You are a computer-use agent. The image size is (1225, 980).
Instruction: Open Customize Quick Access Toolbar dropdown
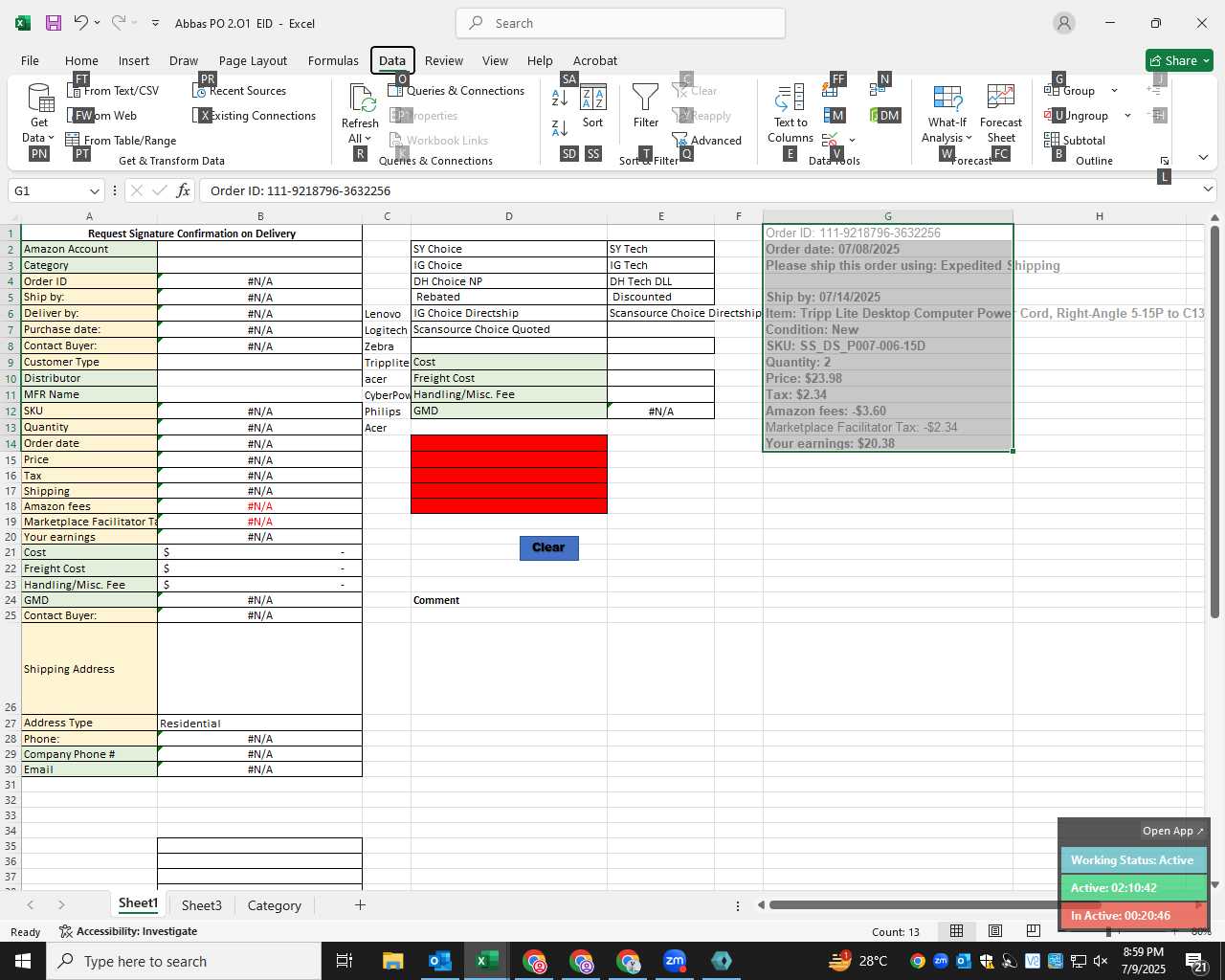click(x=155, y=23)
